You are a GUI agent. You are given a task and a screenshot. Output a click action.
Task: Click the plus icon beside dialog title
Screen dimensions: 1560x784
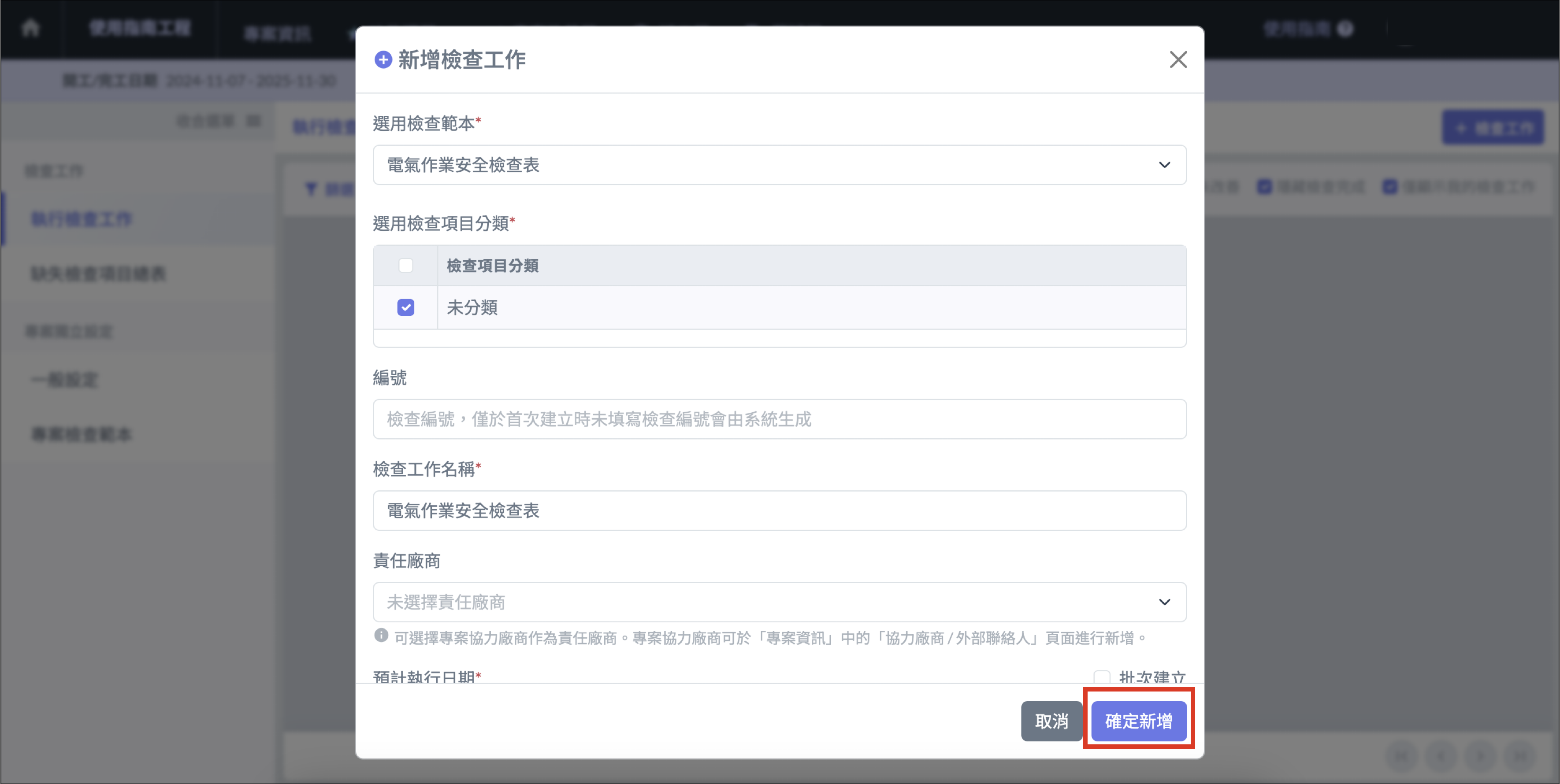coord(383,59)
